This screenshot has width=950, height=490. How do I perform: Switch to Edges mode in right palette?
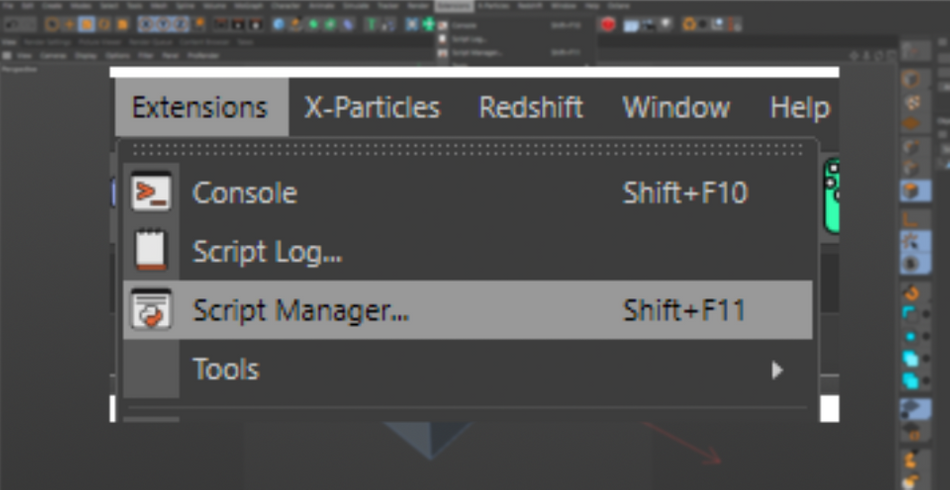[911, 168]
